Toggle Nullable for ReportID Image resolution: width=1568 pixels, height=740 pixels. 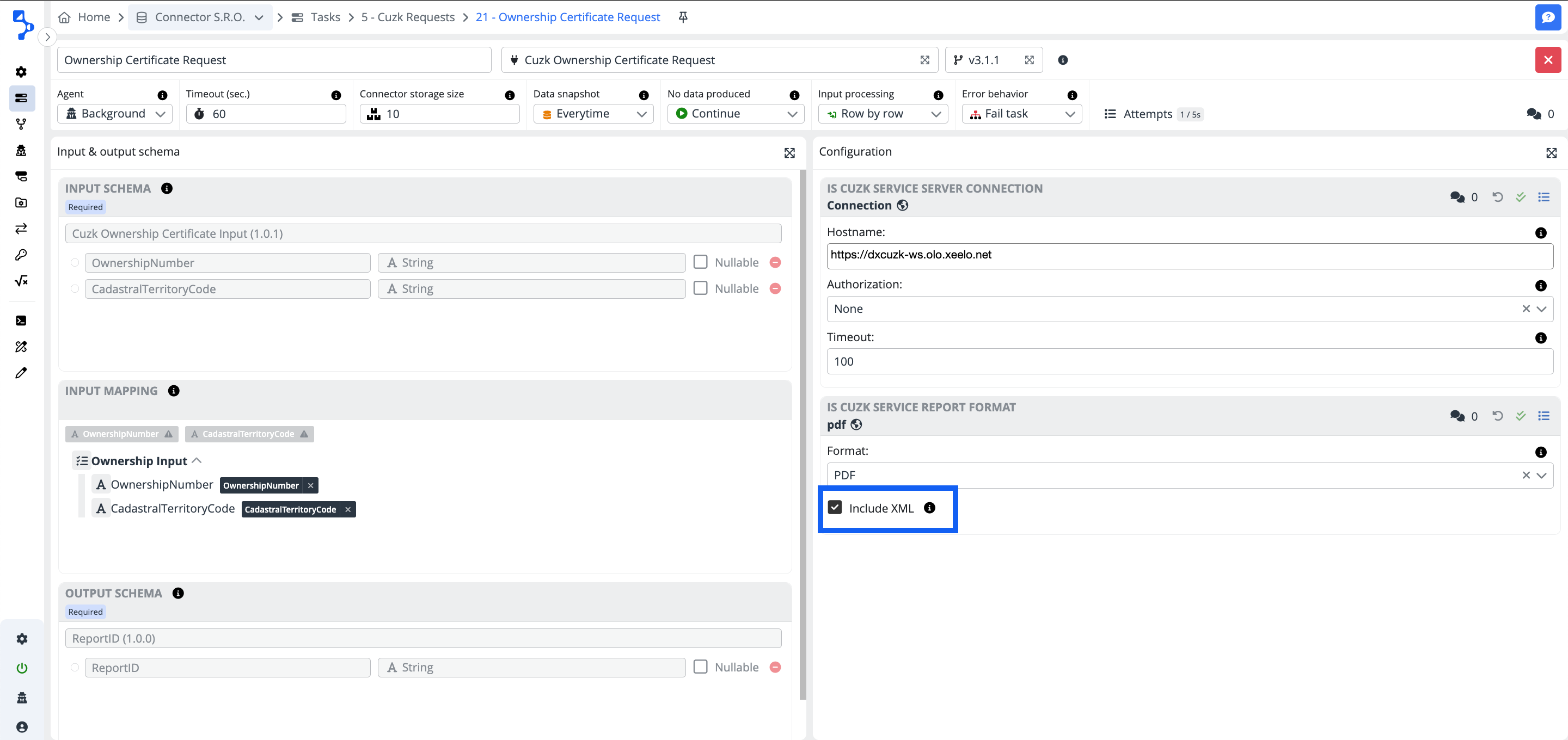tap(701, 667)
